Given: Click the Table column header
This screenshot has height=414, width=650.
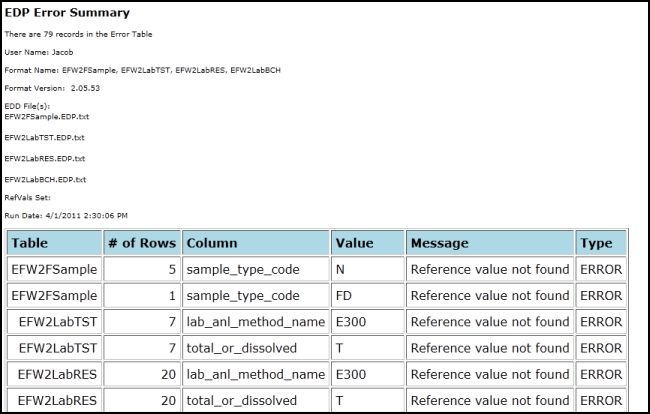Looking at the screenshot, I should (x=54, y=243).
